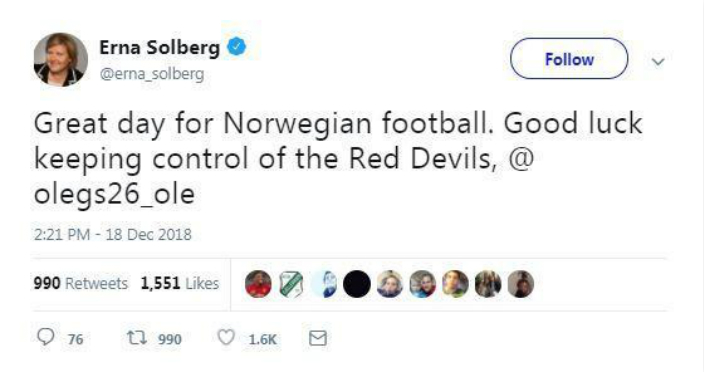This screenshot has height=372, width=704.
Task: Expand the tweet options chevron menu
Action: pyautogui.click(x=658, y=61)
